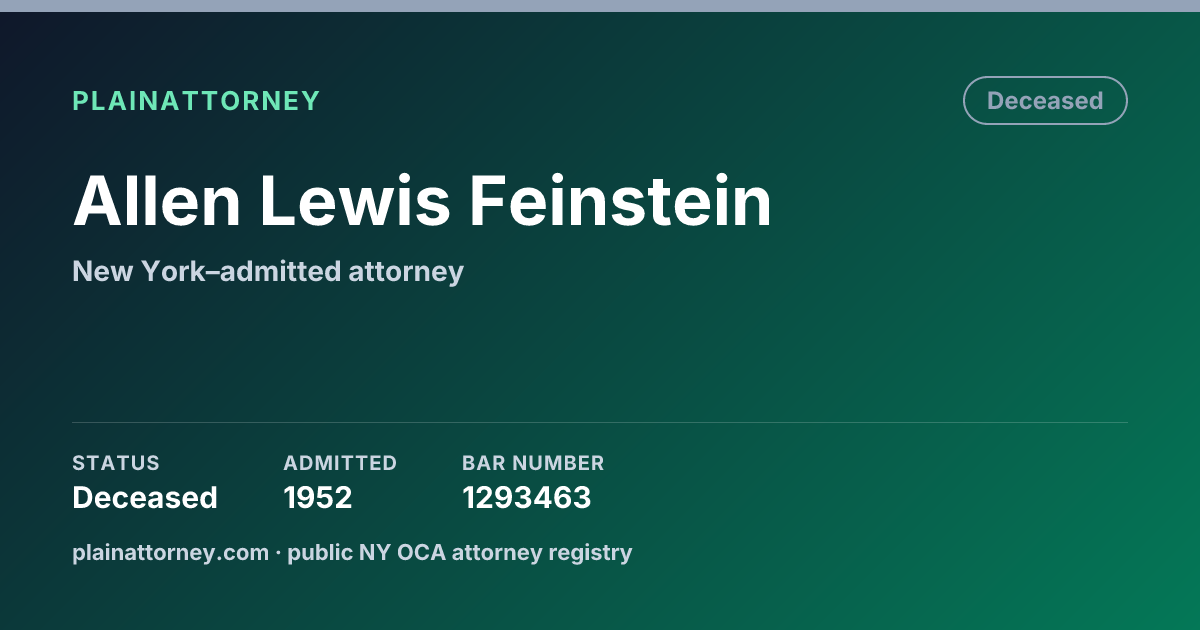Select the admission year 1952
1200x630 pixels.
pyautogui.click(x=318, y=497)
